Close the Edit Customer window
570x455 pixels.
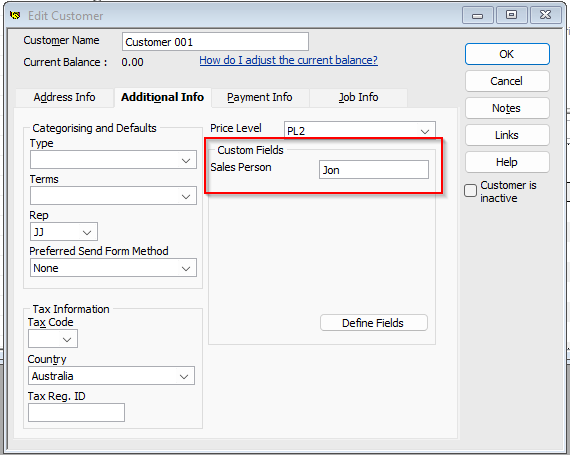(x=545, y=15)
